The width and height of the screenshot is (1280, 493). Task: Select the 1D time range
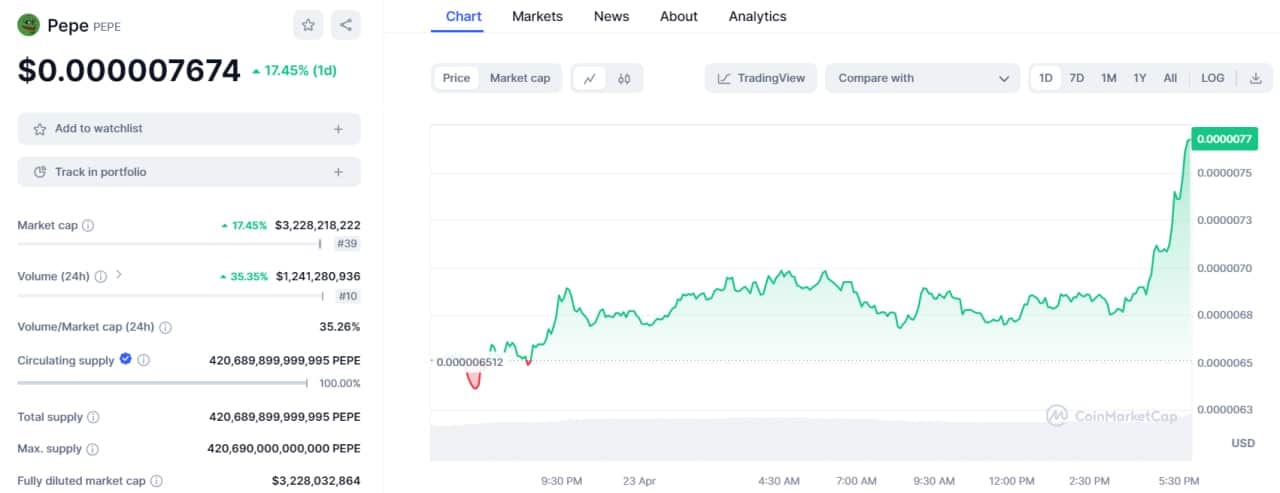pos(1045,78)
